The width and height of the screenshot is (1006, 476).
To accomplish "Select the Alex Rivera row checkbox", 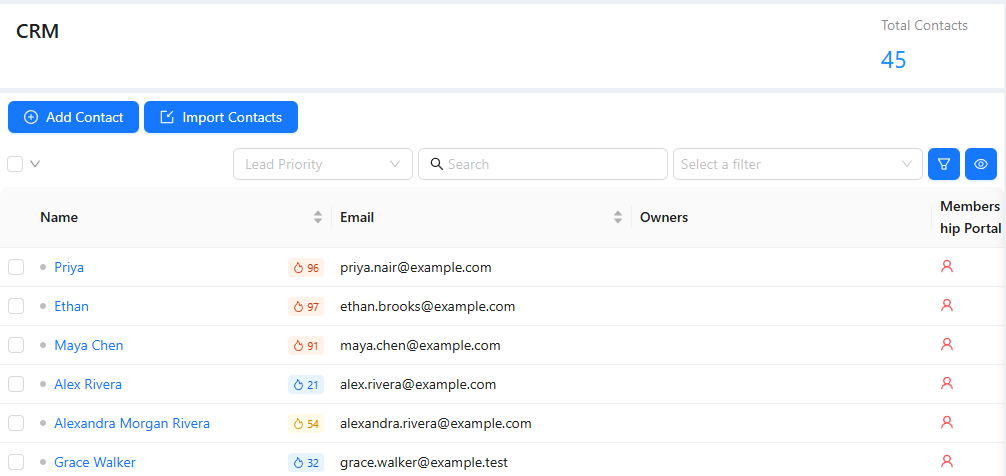I will click(16, 384).
